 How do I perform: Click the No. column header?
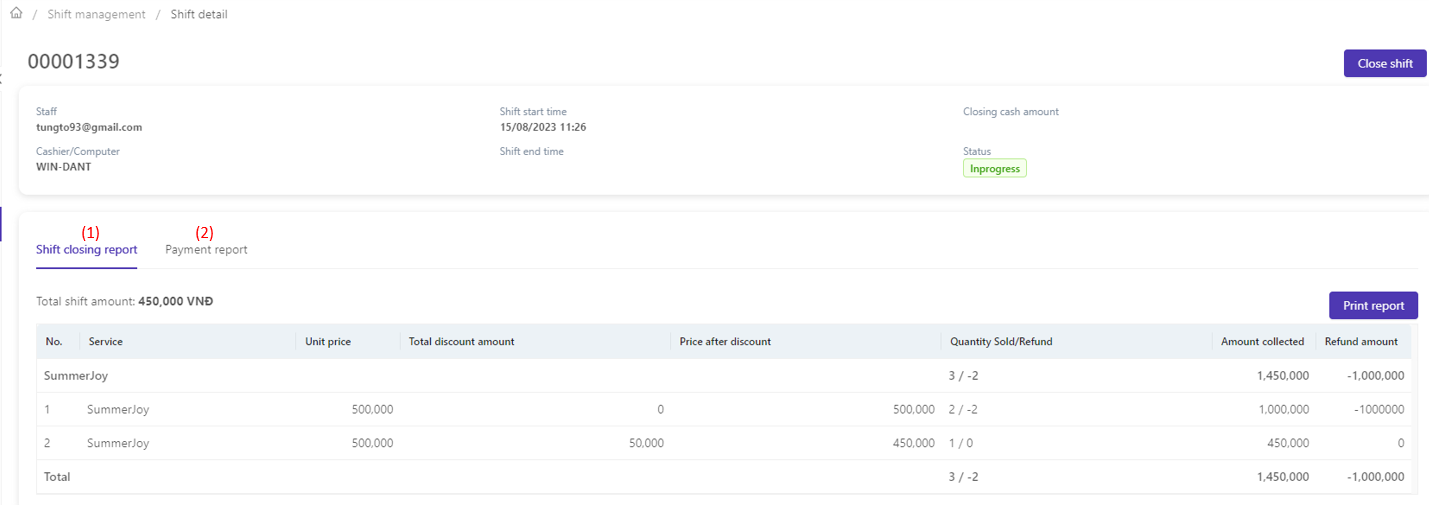[55, 342]
